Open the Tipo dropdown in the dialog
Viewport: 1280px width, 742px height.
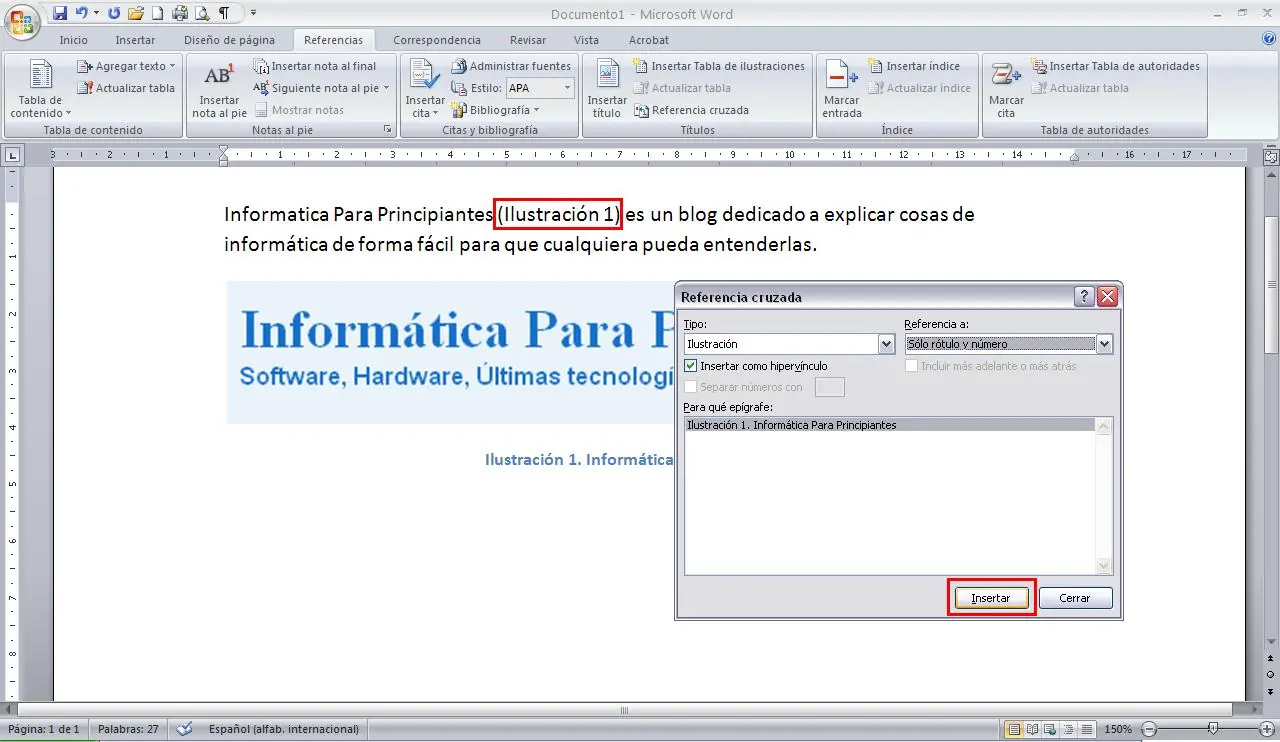tap(886, 344)
